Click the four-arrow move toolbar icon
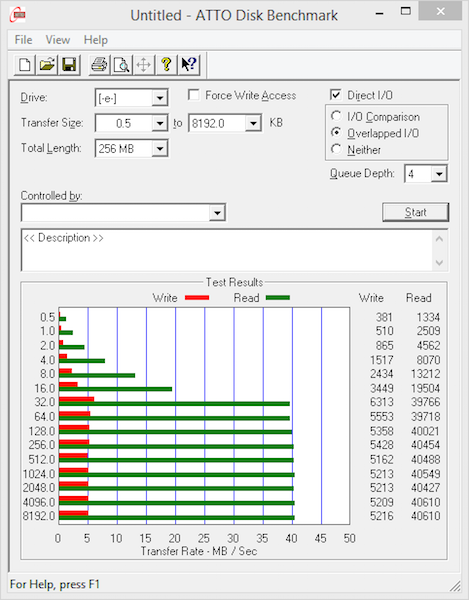 [144, 65]
